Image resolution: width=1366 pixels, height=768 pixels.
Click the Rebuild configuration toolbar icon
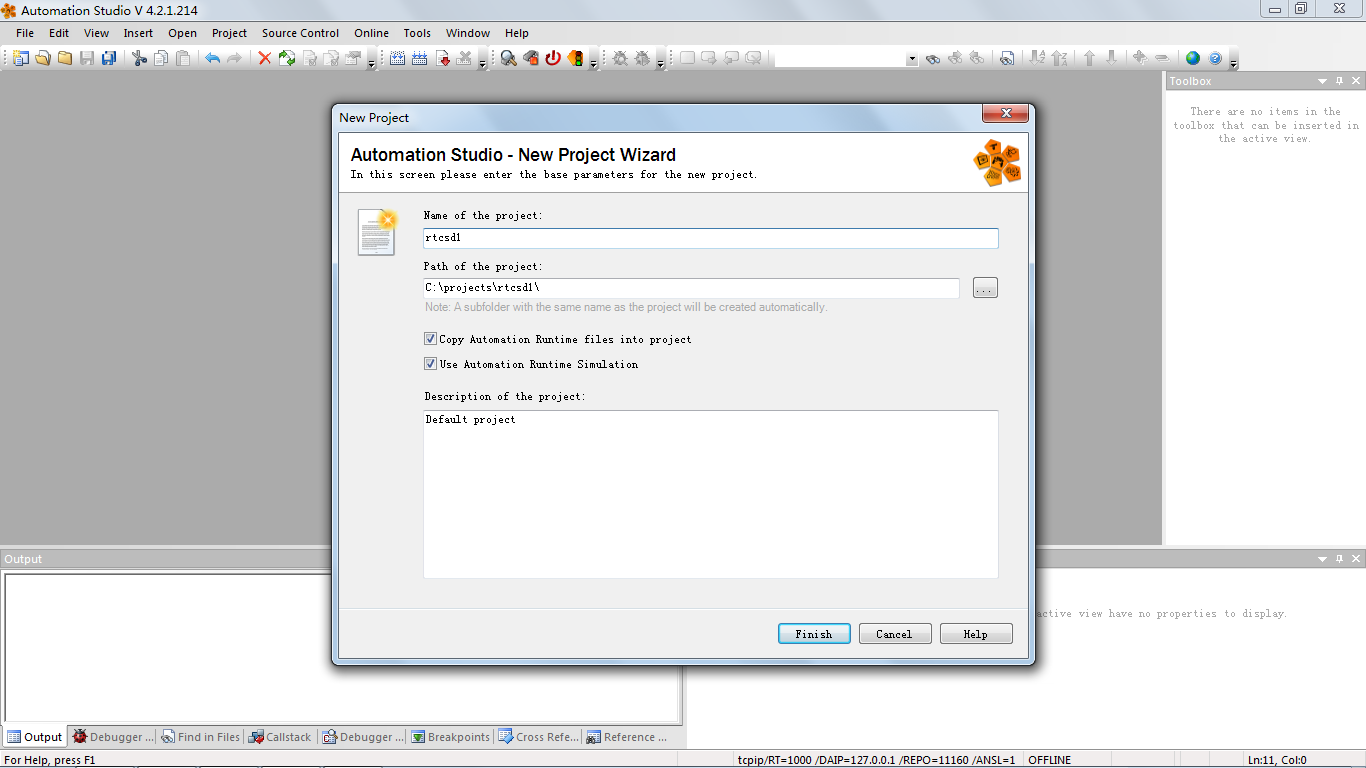[x=419, y=58]
